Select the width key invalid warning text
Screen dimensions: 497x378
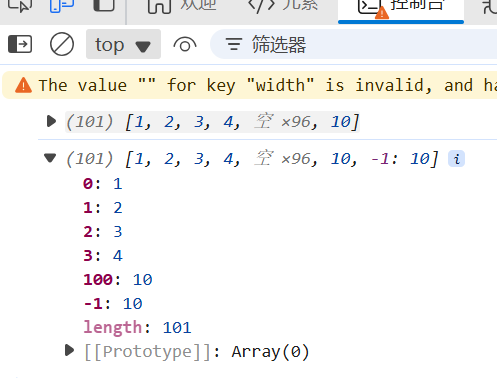(268, 85)
